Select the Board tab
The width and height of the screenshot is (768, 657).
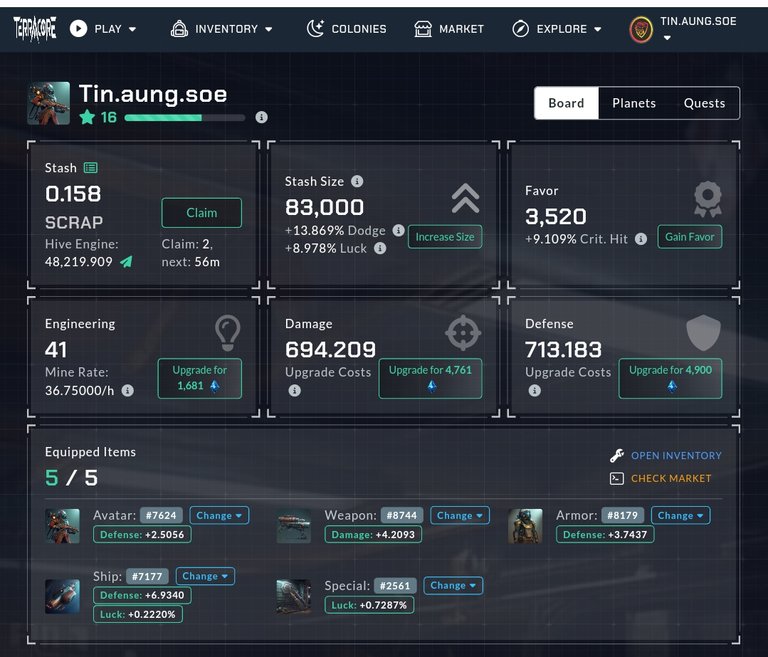566,103
